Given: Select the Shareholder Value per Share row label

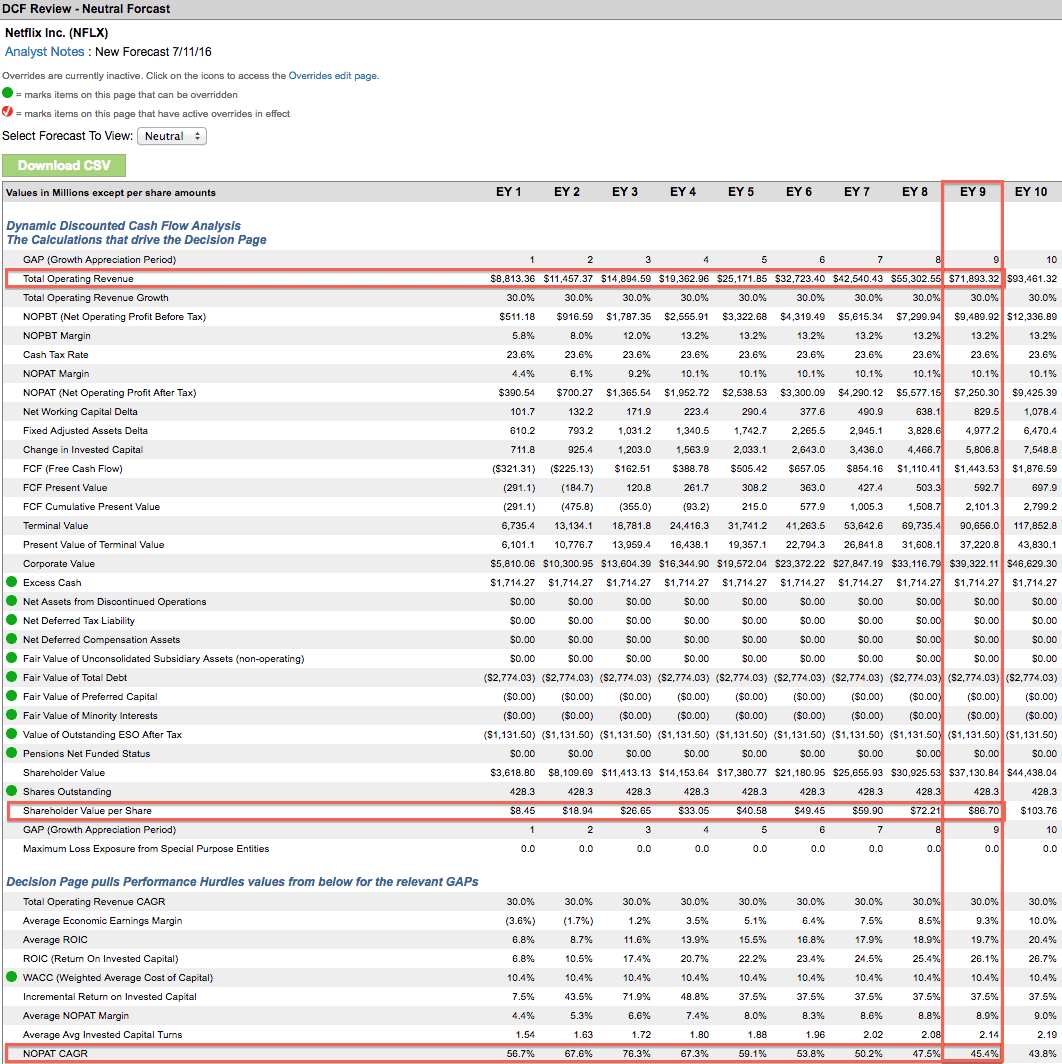Looking at the screenshot, I should point(88,811).
